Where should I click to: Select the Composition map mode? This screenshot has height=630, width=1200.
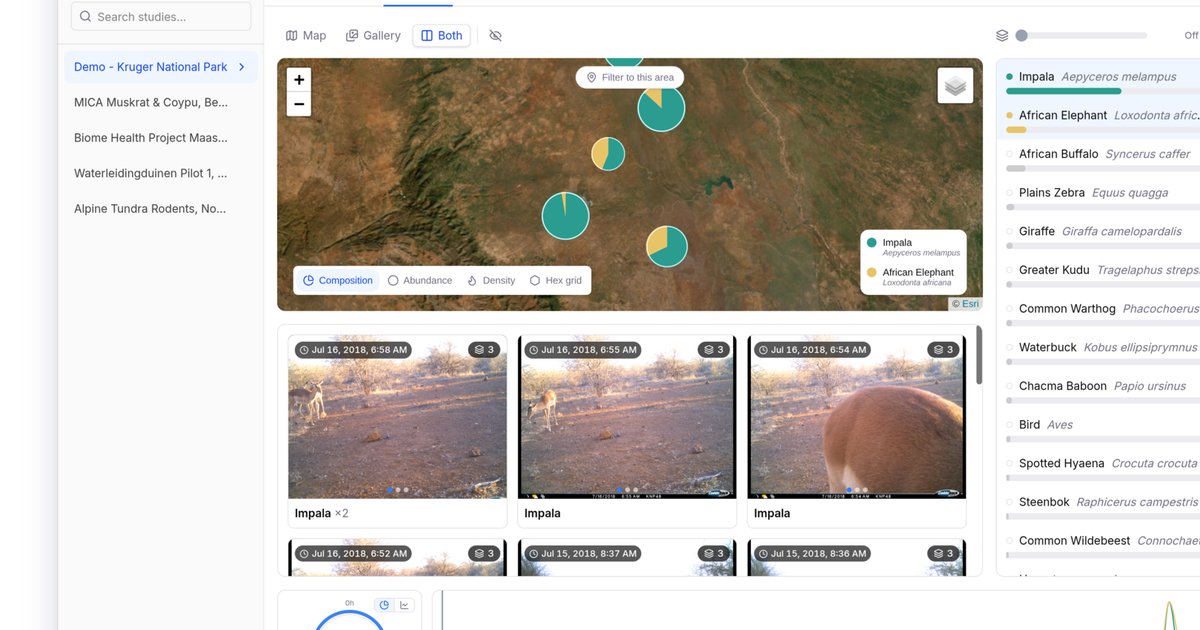(338, 280)
